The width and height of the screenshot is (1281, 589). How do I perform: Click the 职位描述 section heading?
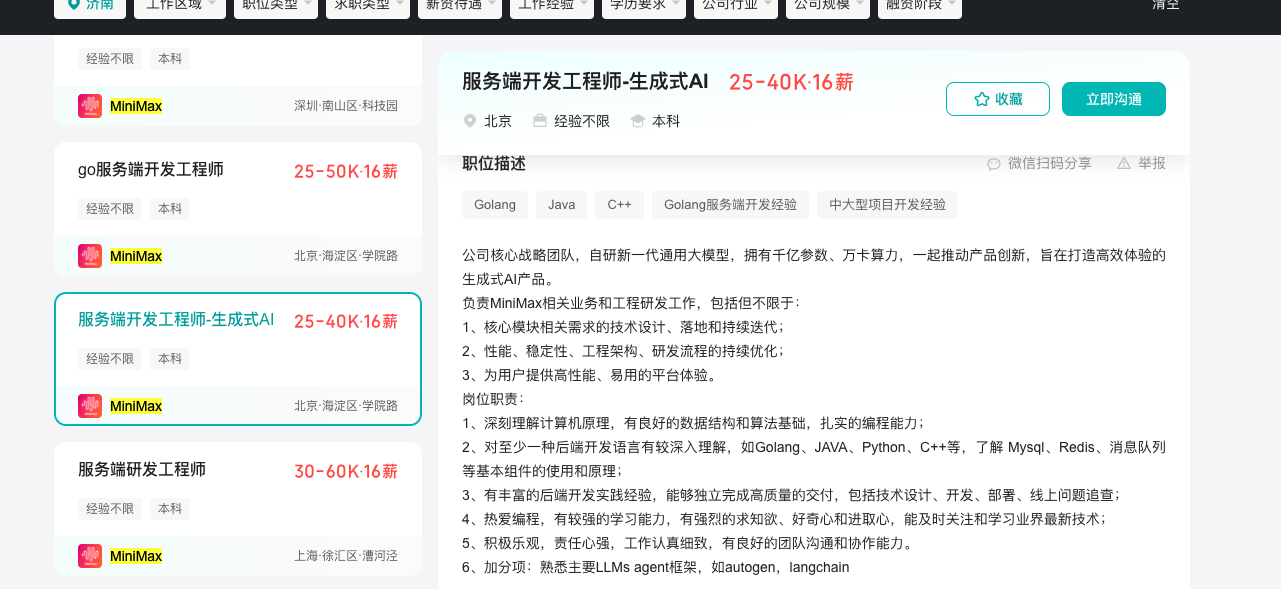pyautogui.click(x=494, y=163)
